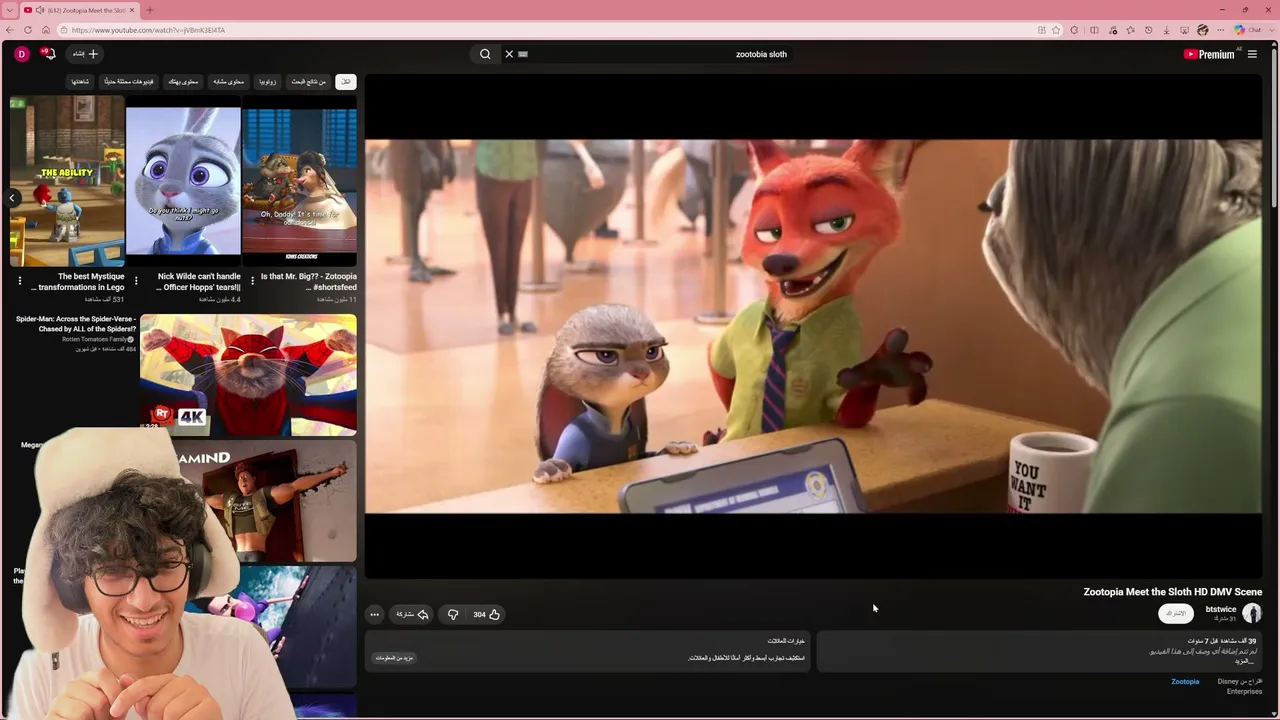Clear the search box with the X
The image size is (1280, 720).
509,54
